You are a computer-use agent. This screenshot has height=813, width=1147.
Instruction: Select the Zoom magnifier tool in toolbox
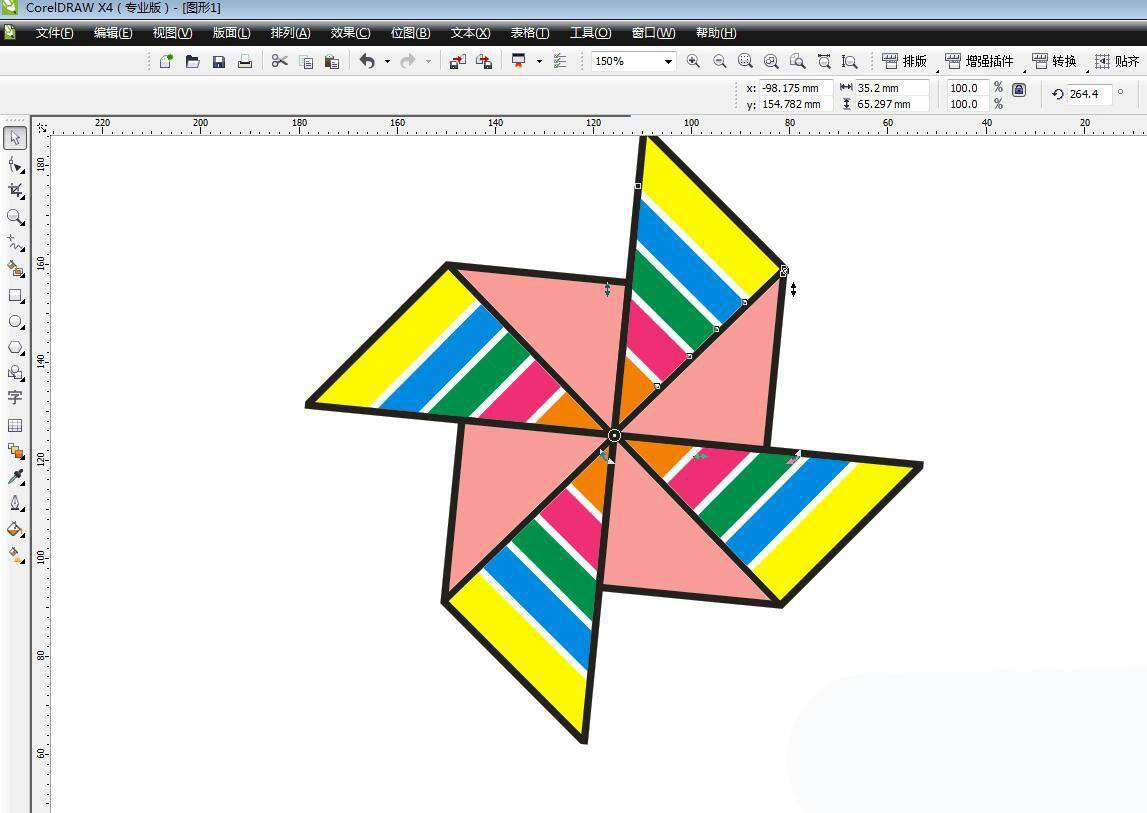click(15, 217)
